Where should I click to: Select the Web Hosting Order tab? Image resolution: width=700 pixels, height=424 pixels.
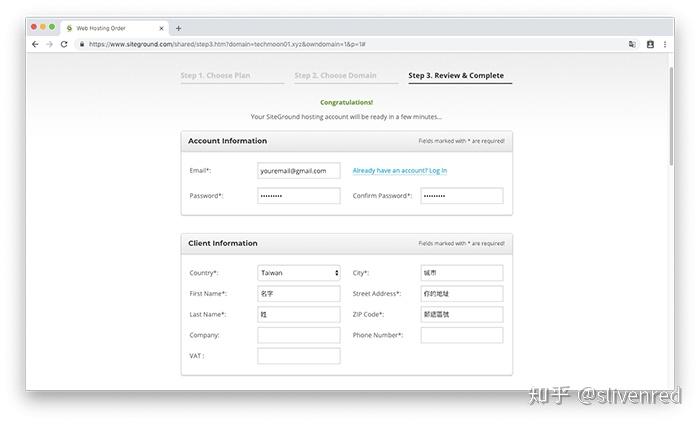coord(115,28)
